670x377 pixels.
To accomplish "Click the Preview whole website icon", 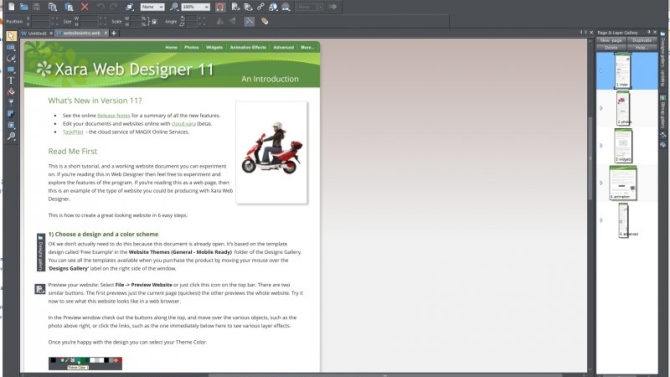I will click(248, 7).
